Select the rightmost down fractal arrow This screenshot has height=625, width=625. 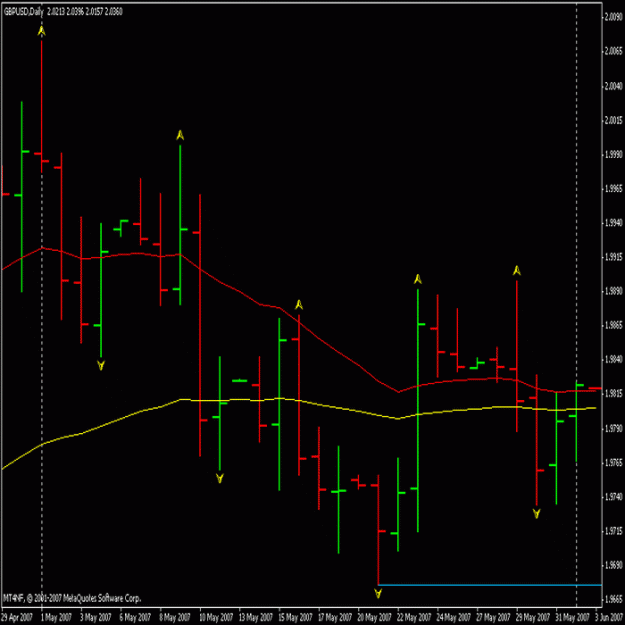[537, 514]
